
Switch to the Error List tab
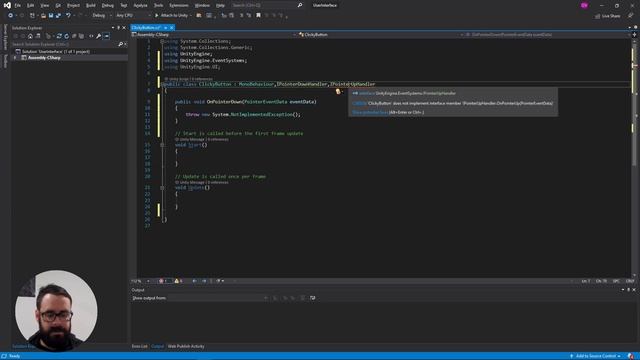click(140, 346)
